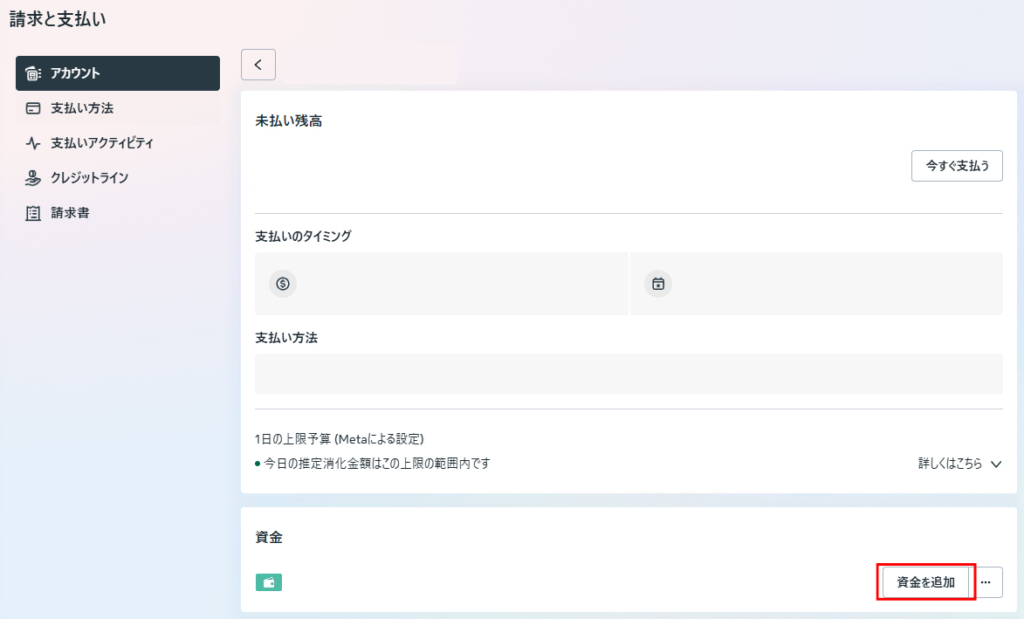Click the activity pulse icon in sidebar

33,143
